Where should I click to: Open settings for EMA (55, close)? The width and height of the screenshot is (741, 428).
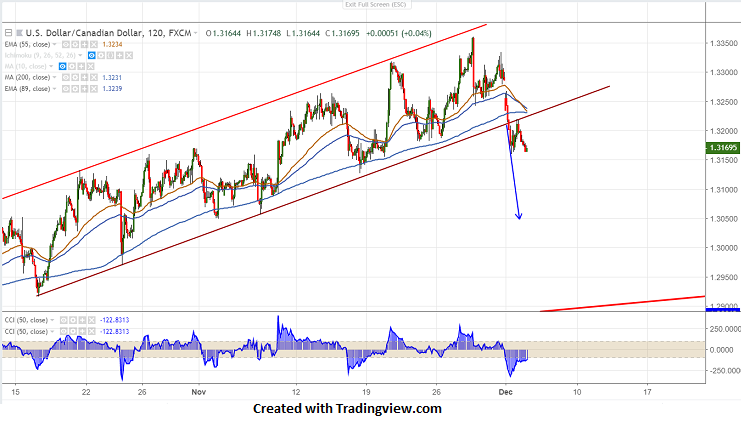[75, 44]
